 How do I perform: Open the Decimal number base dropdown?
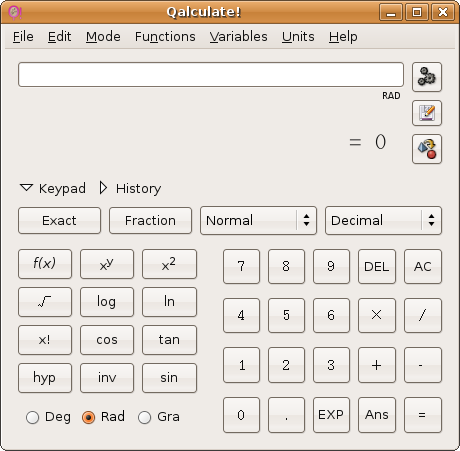383,220
